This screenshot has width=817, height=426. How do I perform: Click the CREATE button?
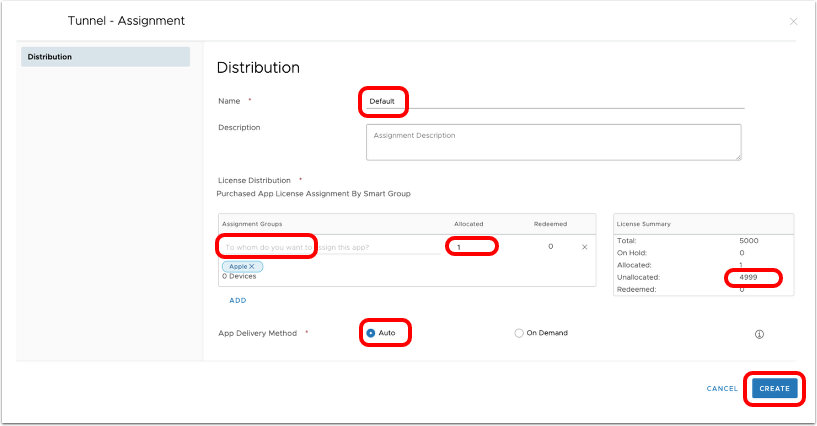pos(774,388)
